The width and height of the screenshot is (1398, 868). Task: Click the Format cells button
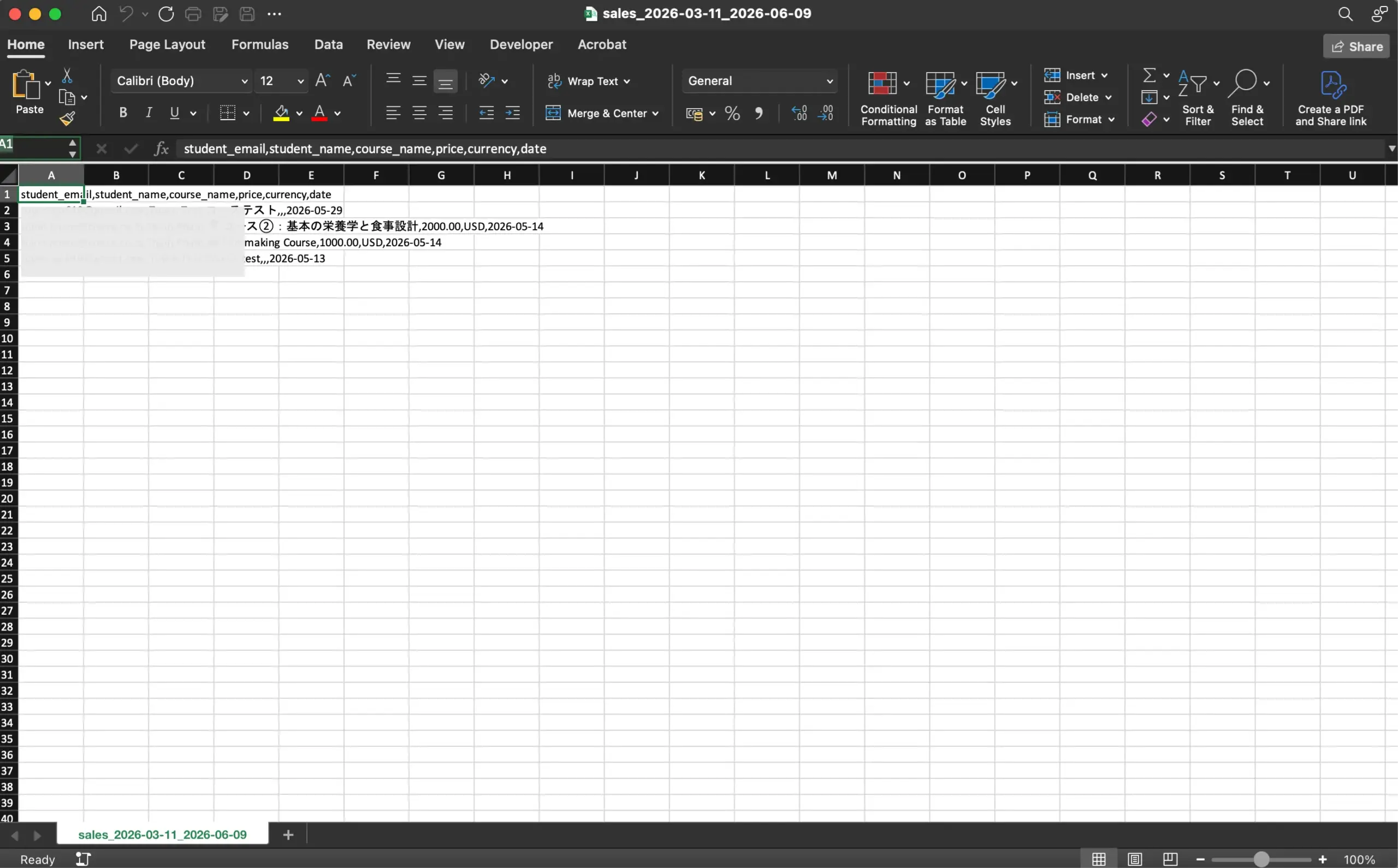1079,120
